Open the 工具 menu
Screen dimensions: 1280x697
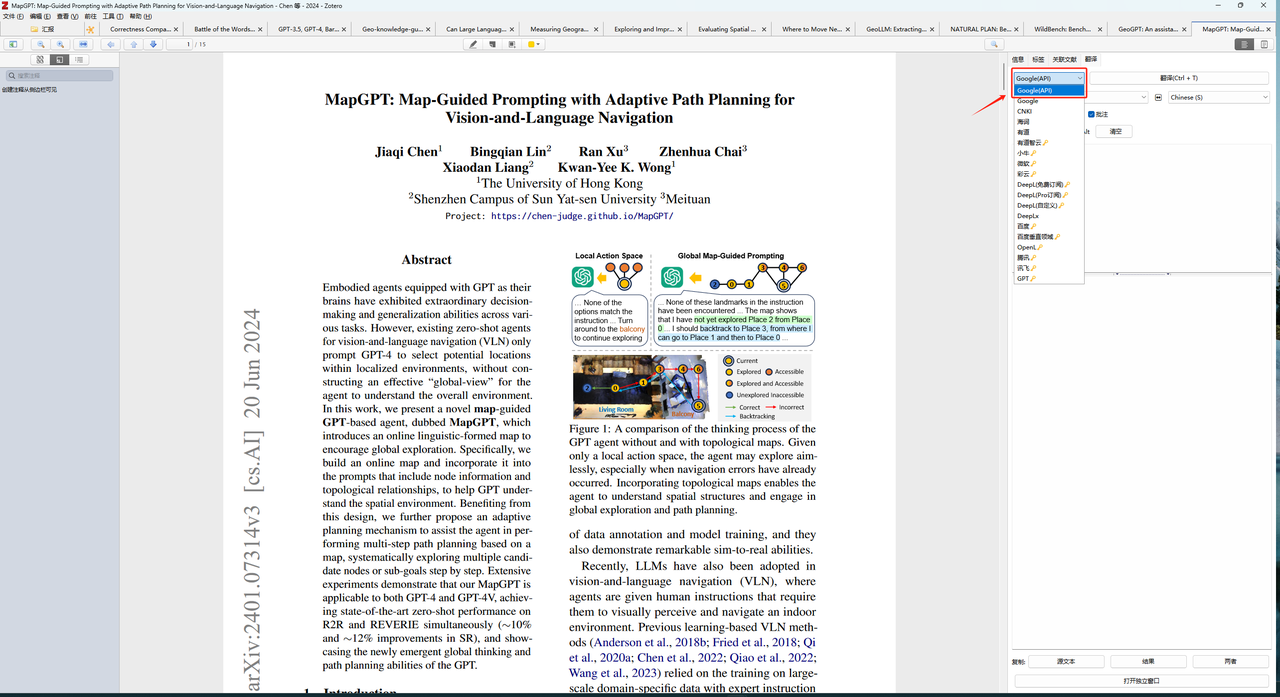[113, 16]
